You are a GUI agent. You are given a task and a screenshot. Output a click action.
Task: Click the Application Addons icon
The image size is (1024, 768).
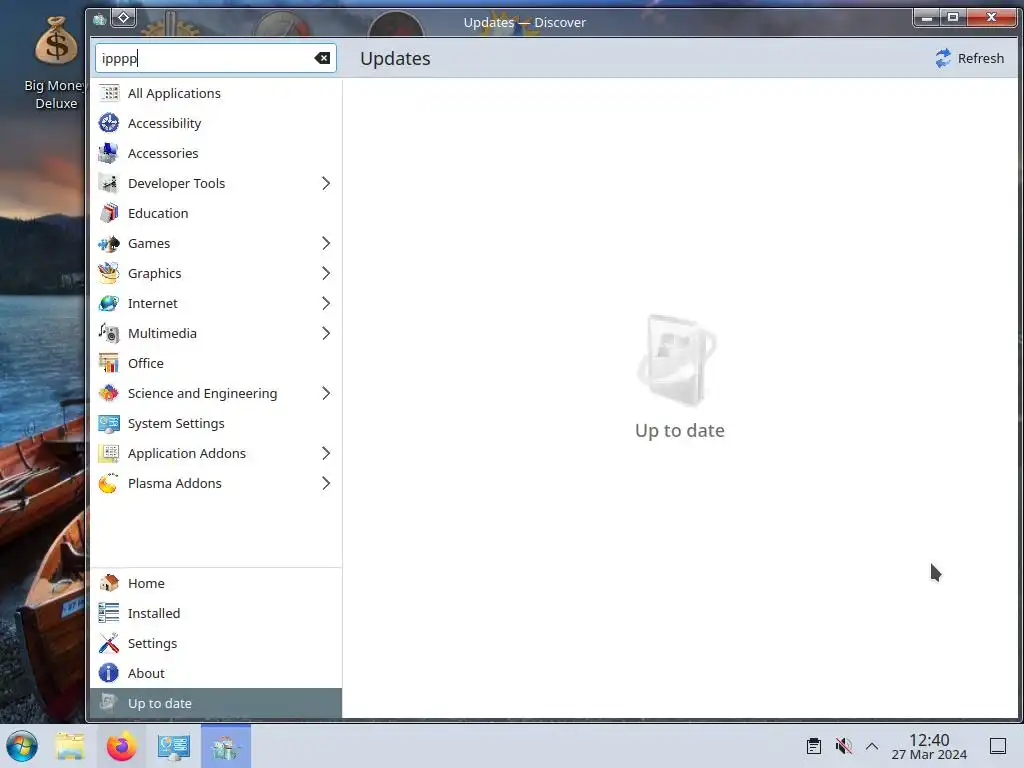pyautogui.click(x=109, y=454)
